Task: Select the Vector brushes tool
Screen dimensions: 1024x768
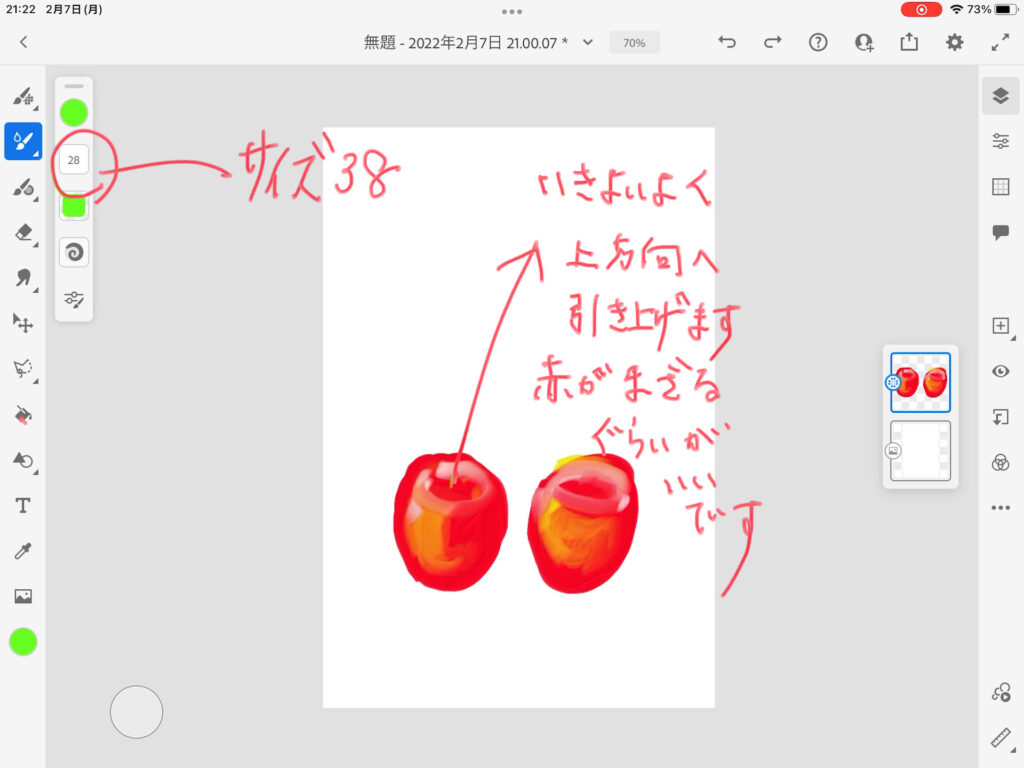Action: coord(22,187)
